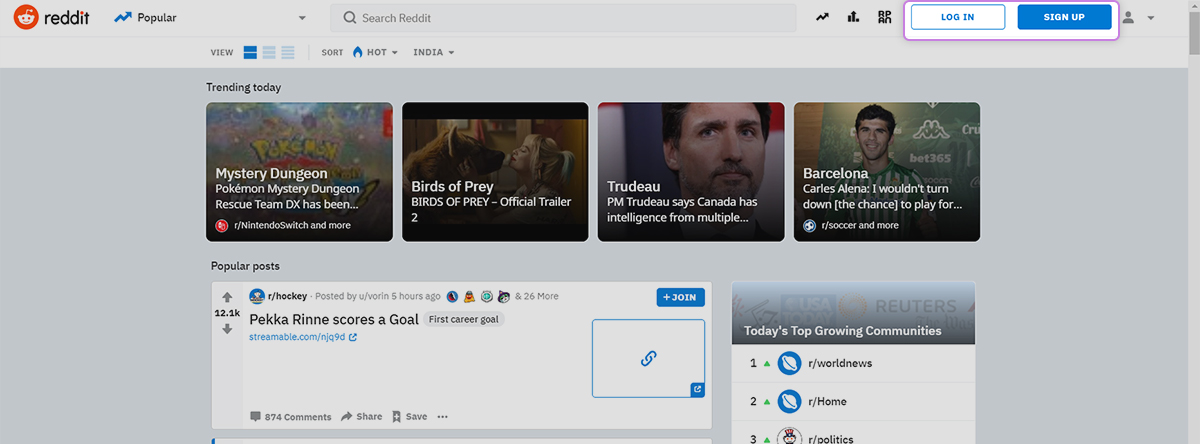Image resolution: width=1200 pixels, height=444 pixels.
Task: Open the post's more options ellipsis
Action: tap(443, 417)
